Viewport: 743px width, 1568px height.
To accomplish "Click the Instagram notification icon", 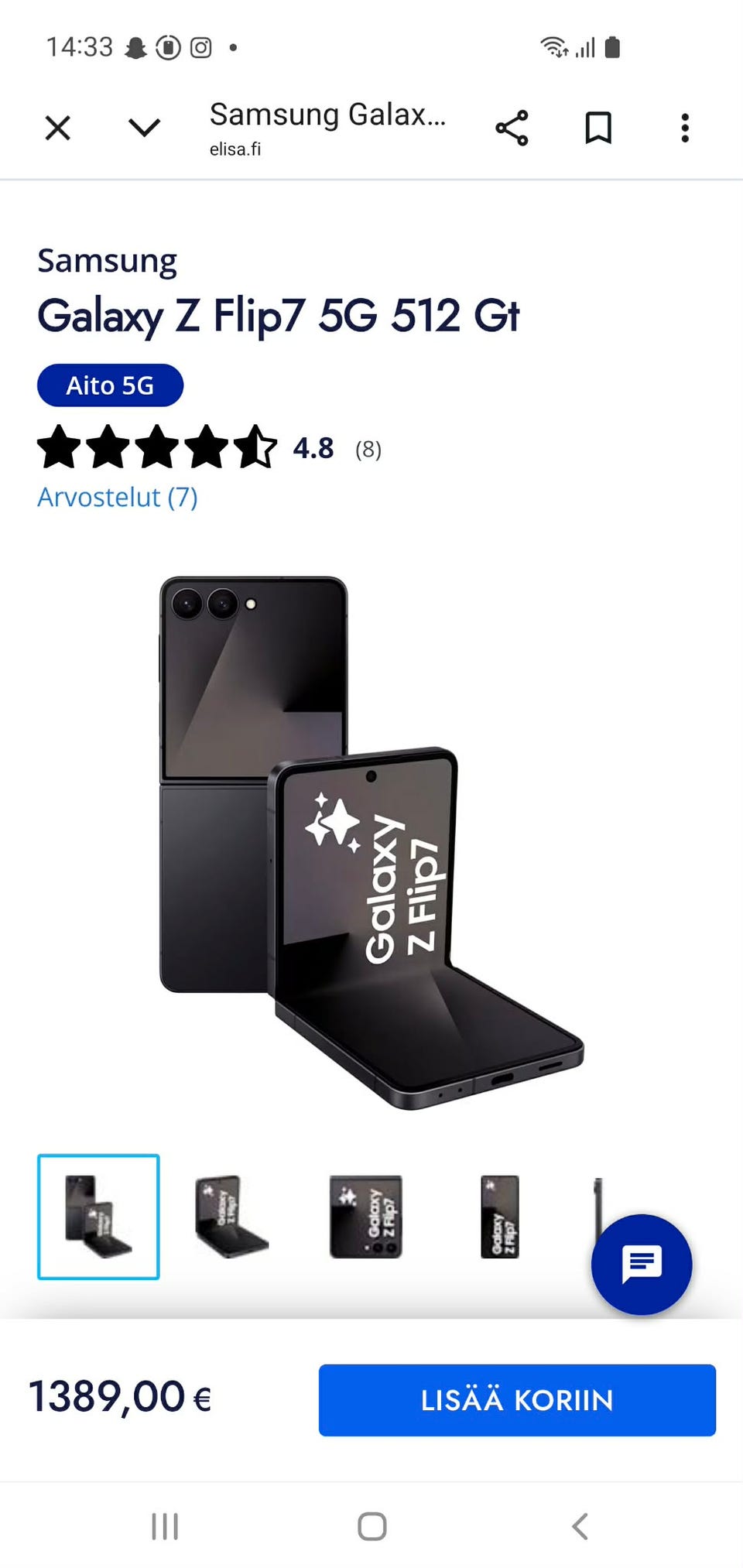I will (201, 48).
